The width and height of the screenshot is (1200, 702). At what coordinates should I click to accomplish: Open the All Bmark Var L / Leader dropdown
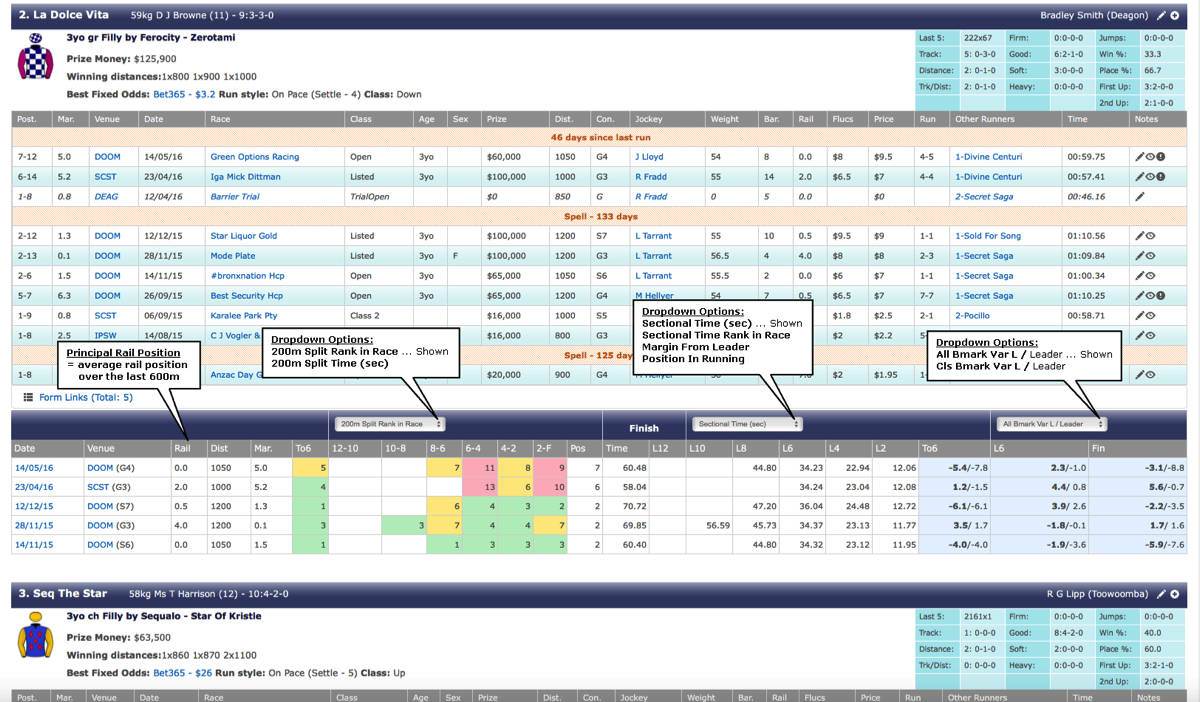(1049, 424)
